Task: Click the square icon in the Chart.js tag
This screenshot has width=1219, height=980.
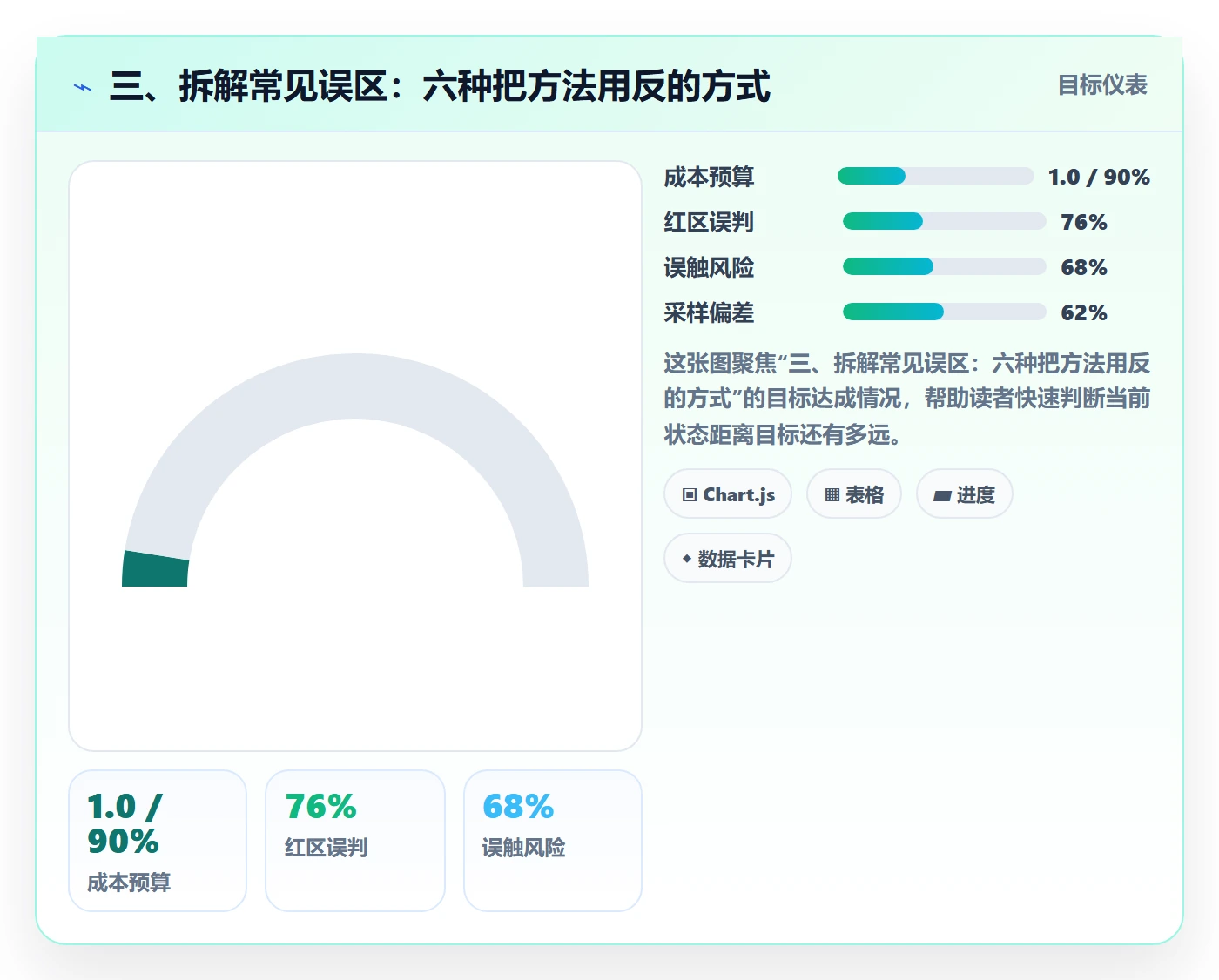Action: [x=690, y=495]
